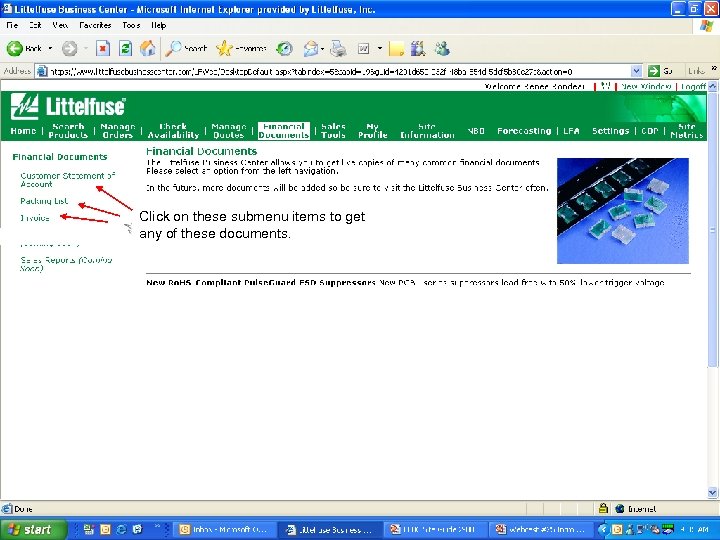Open the Edit menu
The width and height of the screenshot is (720, 540).
pyautogui.click(x=35, y=25)
